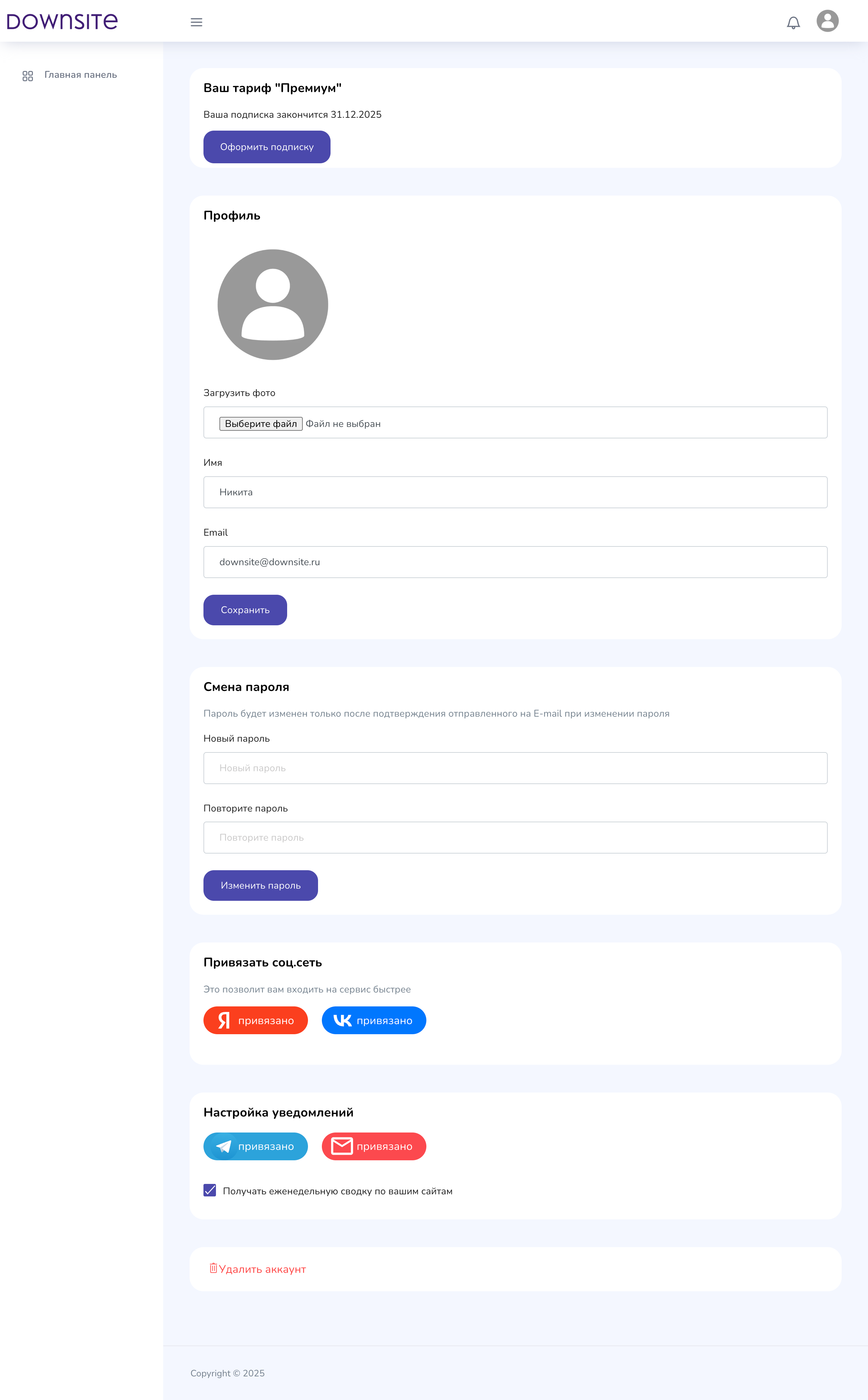The image size is (868, 1400).
Task: Click the Downsite logo
Action: coord(62,21)
